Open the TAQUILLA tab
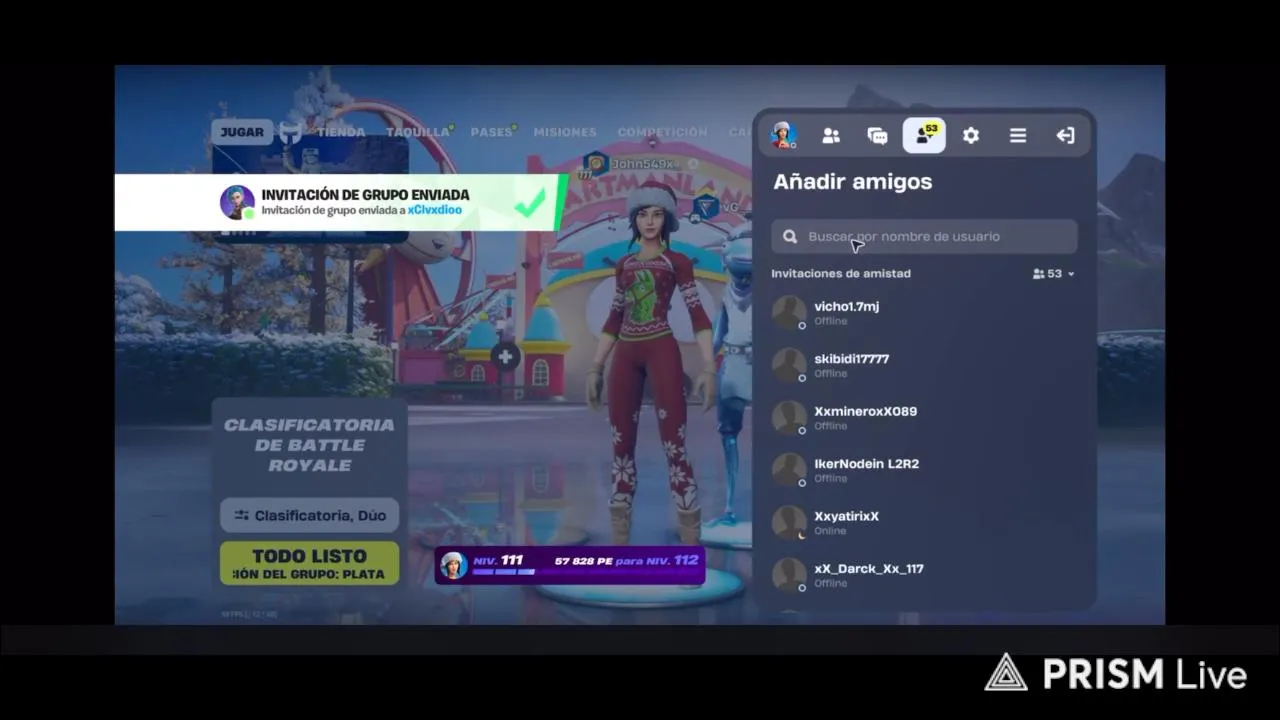This screenshot has height=720, width=1280. click(418, 132)
